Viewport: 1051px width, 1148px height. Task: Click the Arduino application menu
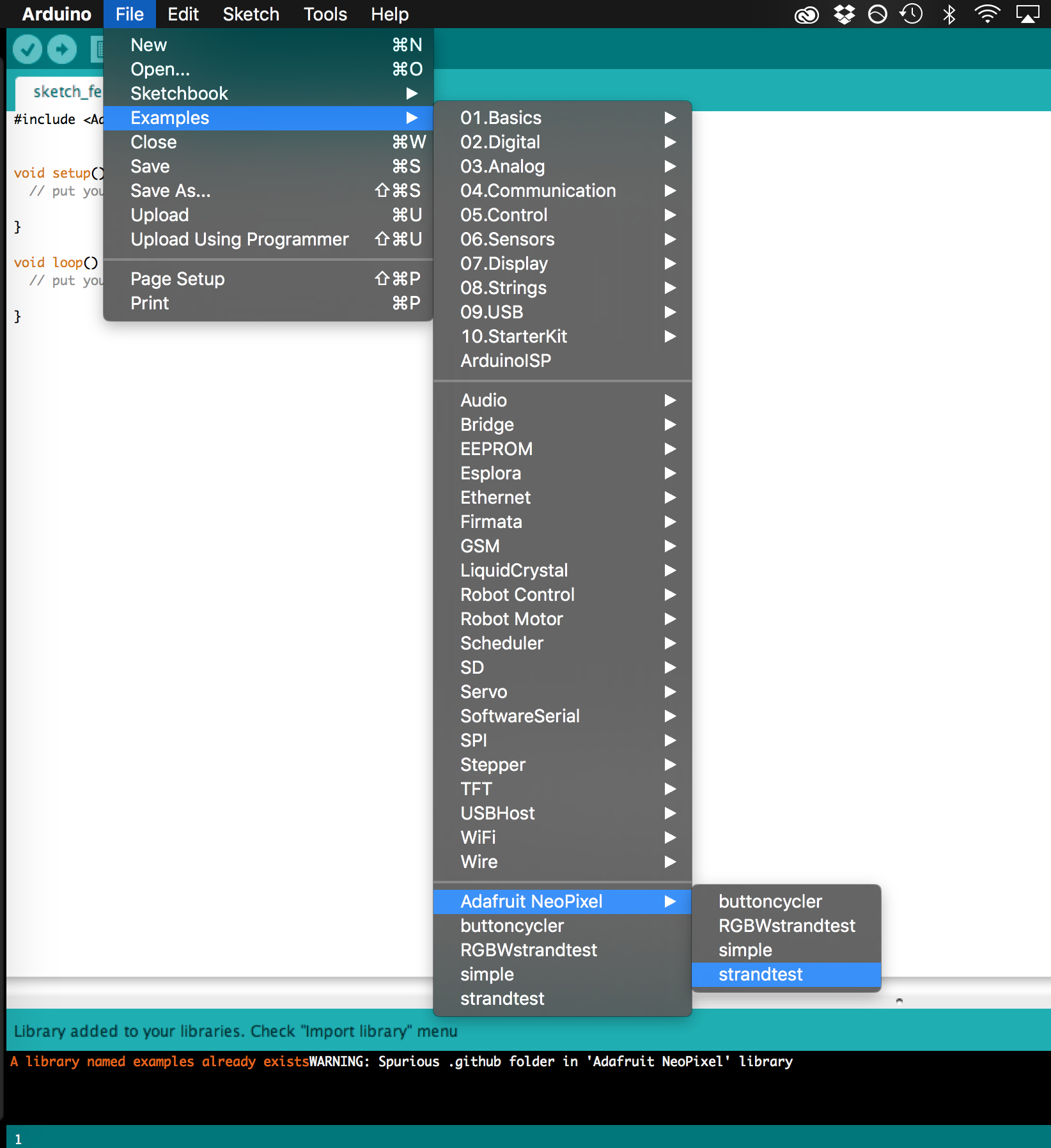tap(56, 14)
